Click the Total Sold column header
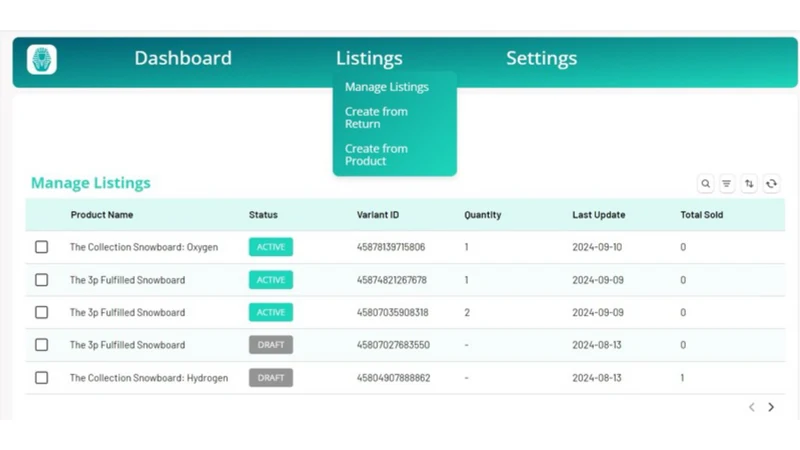The image size is (800, 450). click(x=702, y=215)
